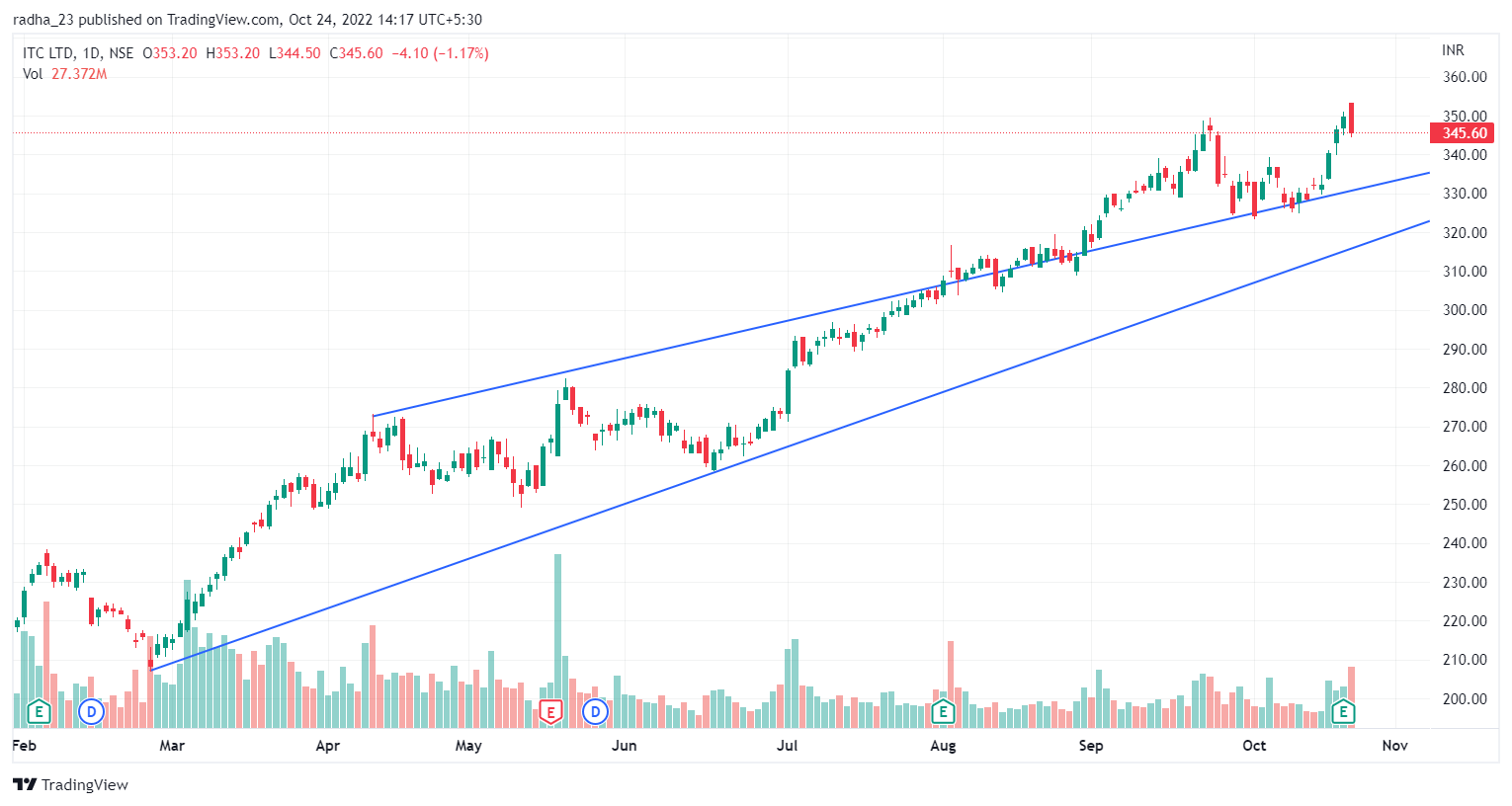Click the L344.50 low price value

[294, 53]
